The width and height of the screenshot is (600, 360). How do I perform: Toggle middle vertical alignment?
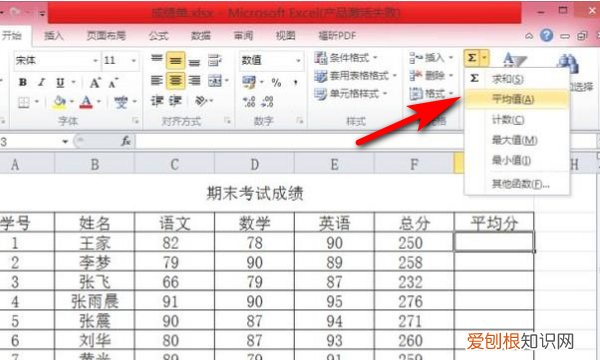pos(176,60)
